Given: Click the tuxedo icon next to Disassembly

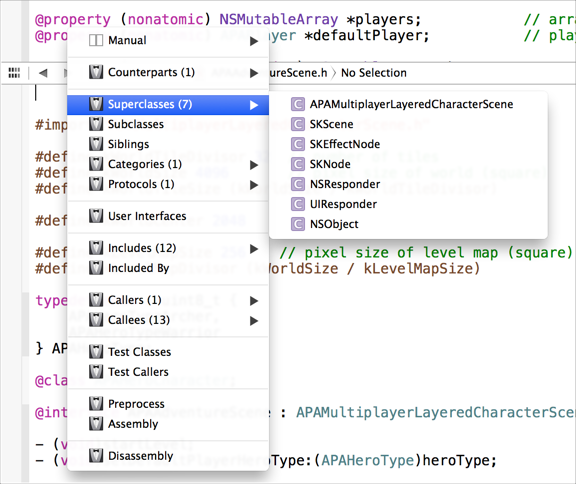Looking at the screenshot, I should (96, 456).
